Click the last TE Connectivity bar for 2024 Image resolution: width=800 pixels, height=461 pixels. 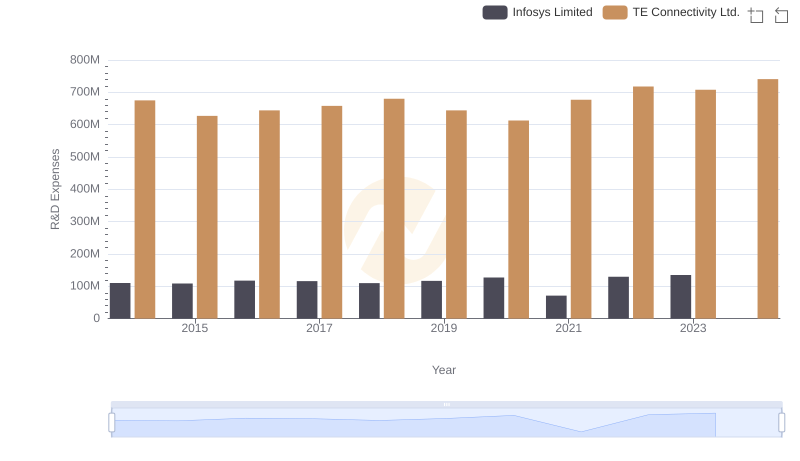point(768,199)
